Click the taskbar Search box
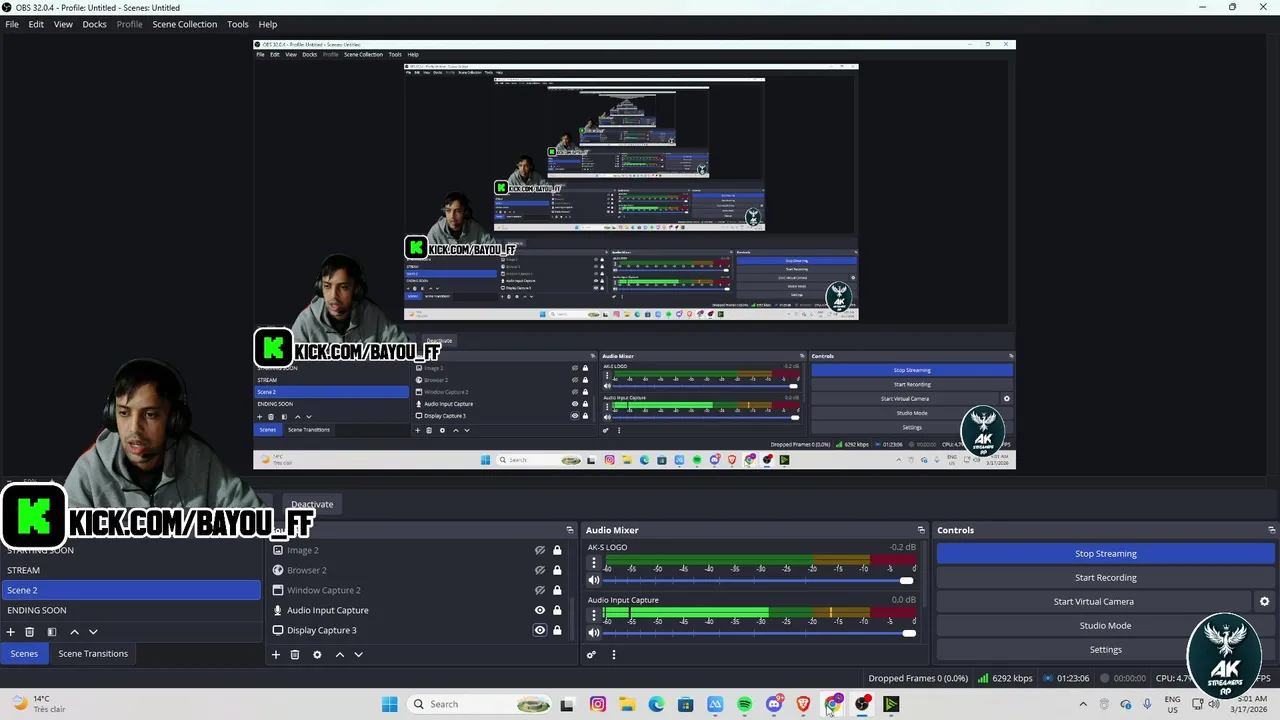1280x720 pixels. [x=480, y=704]
